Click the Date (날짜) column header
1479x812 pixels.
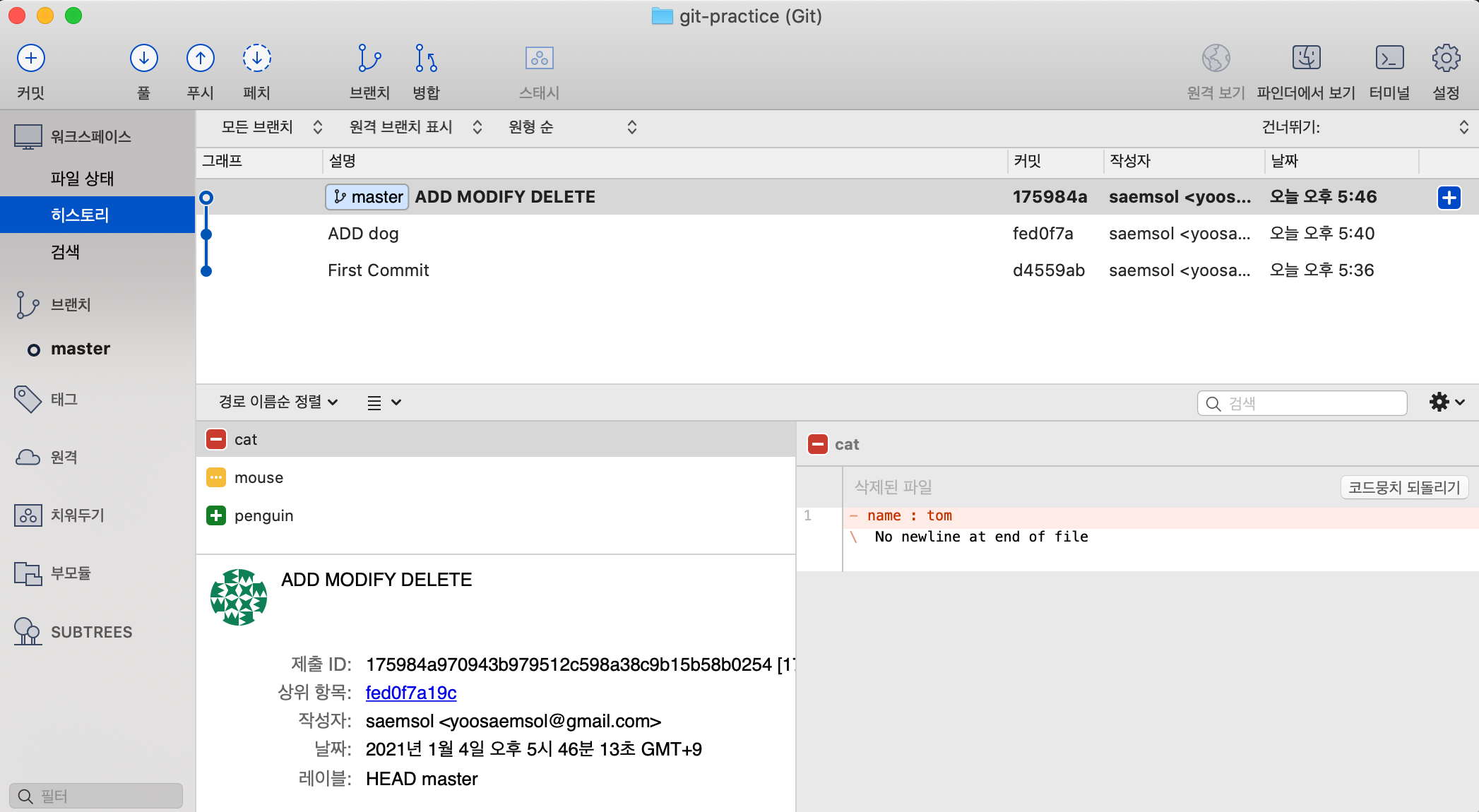tap(1341, 161)
